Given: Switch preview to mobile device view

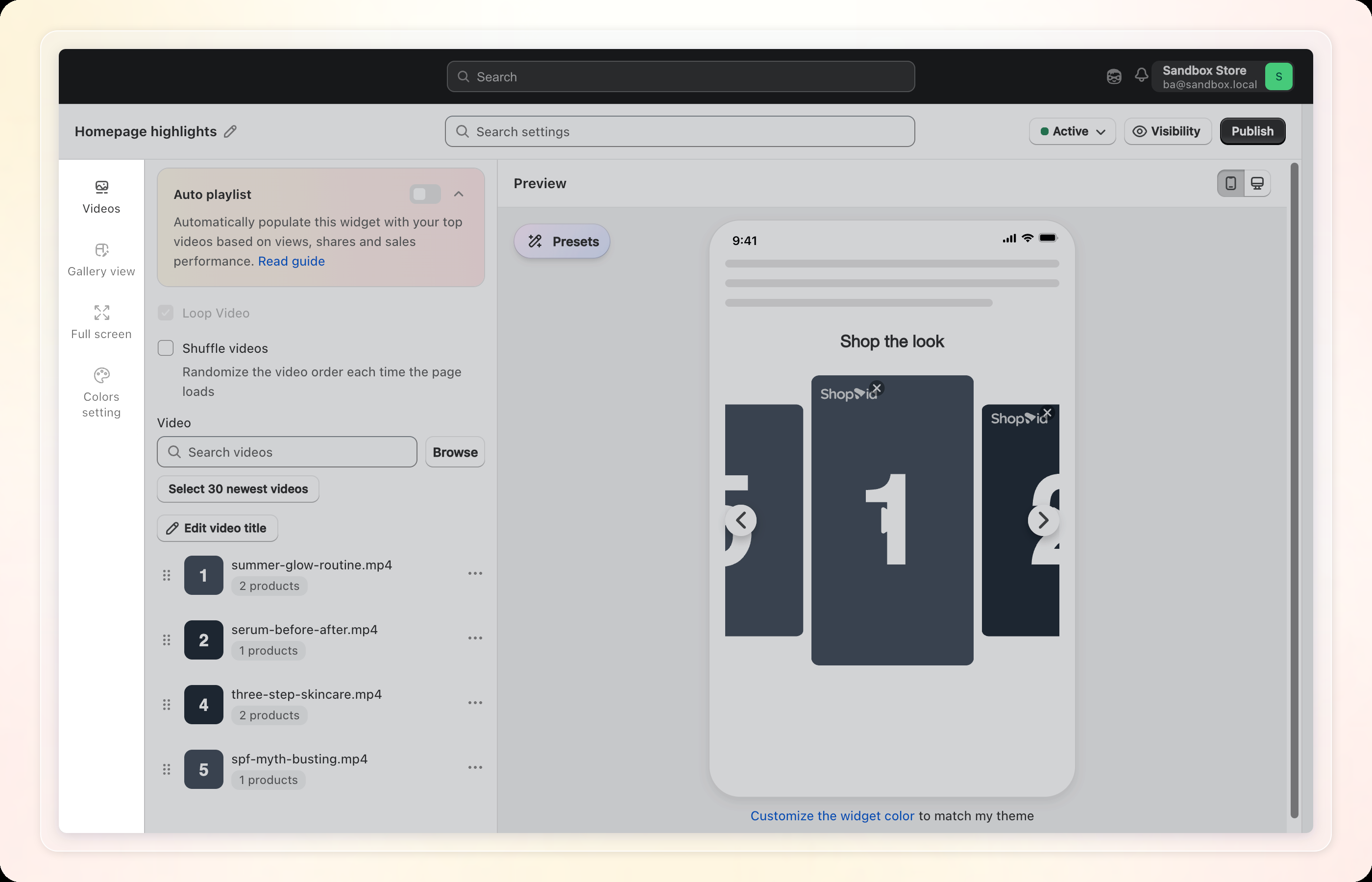Looking at the screenshot, I should (1230, 183).
